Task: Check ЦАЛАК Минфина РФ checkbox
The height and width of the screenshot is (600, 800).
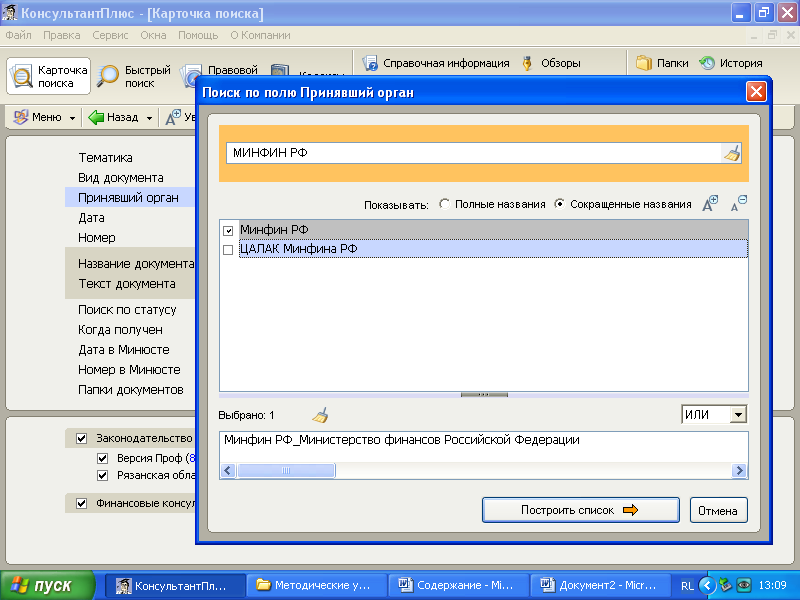Action: (228, 250)
